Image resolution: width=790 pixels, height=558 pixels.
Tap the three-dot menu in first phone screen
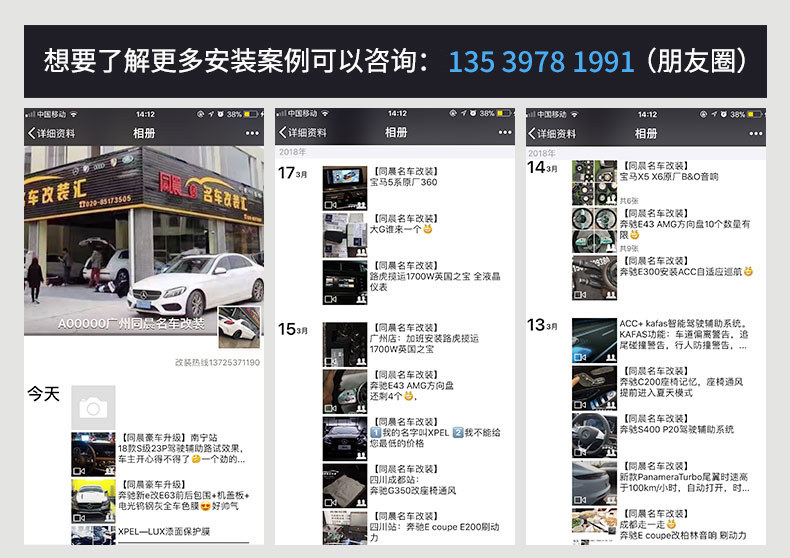click(x=252, y=133)
